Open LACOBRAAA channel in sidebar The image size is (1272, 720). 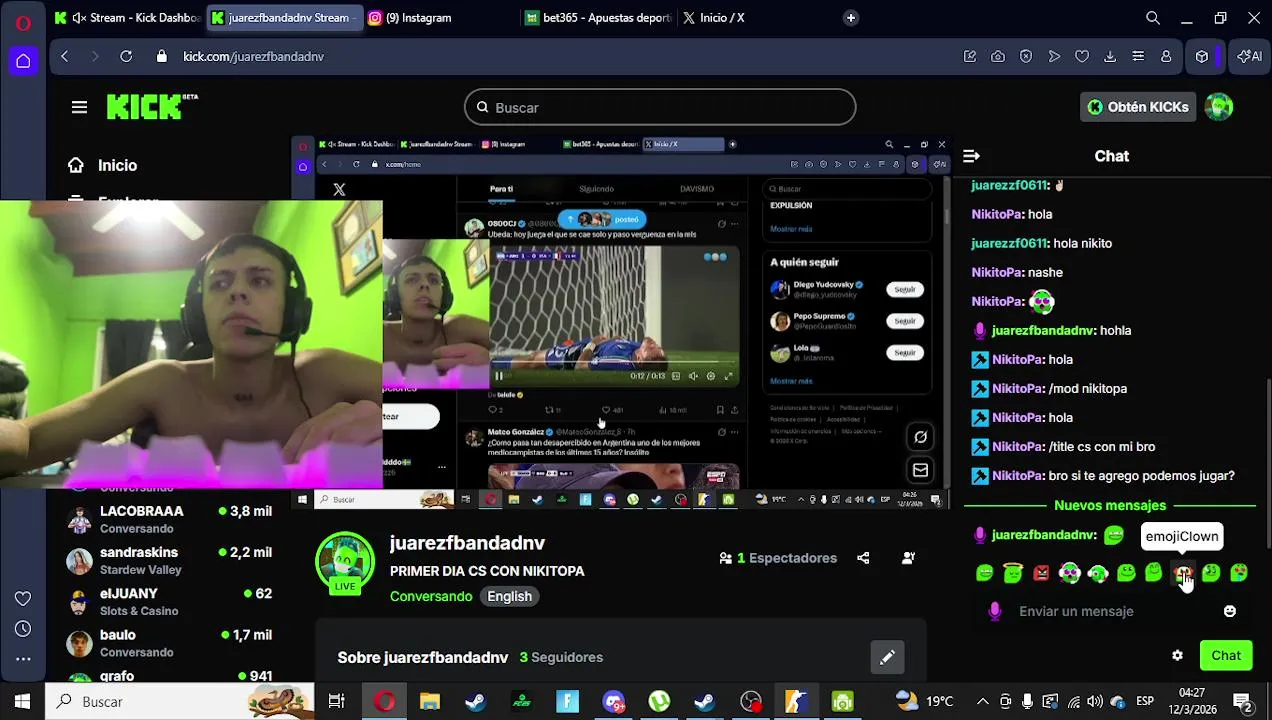[x=170, y=519]
